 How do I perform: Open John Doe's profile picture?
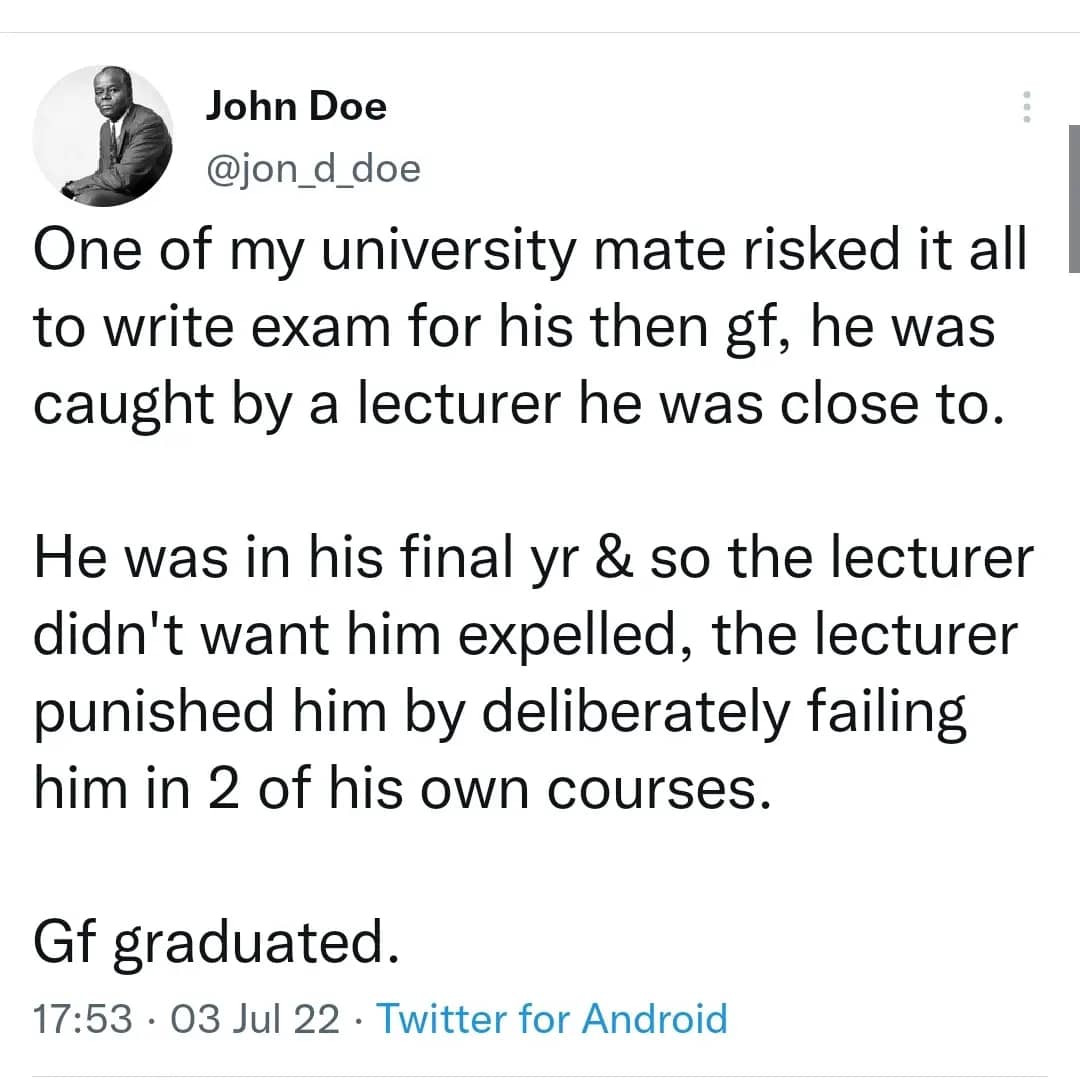click(x=103, y=136)
